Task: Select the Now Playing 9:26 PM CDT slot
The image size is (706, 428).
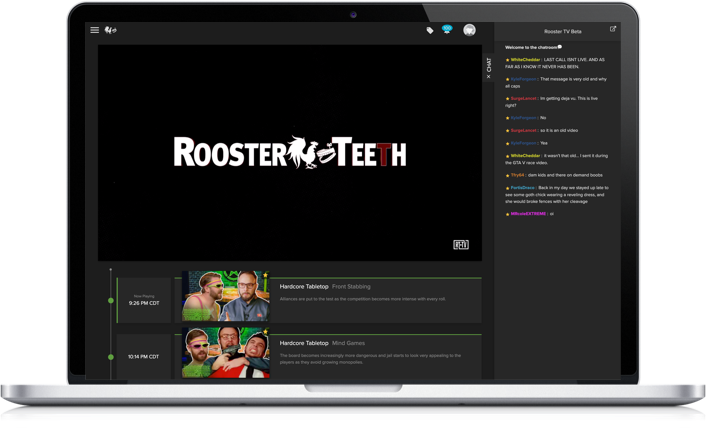Action: (144, 300)
